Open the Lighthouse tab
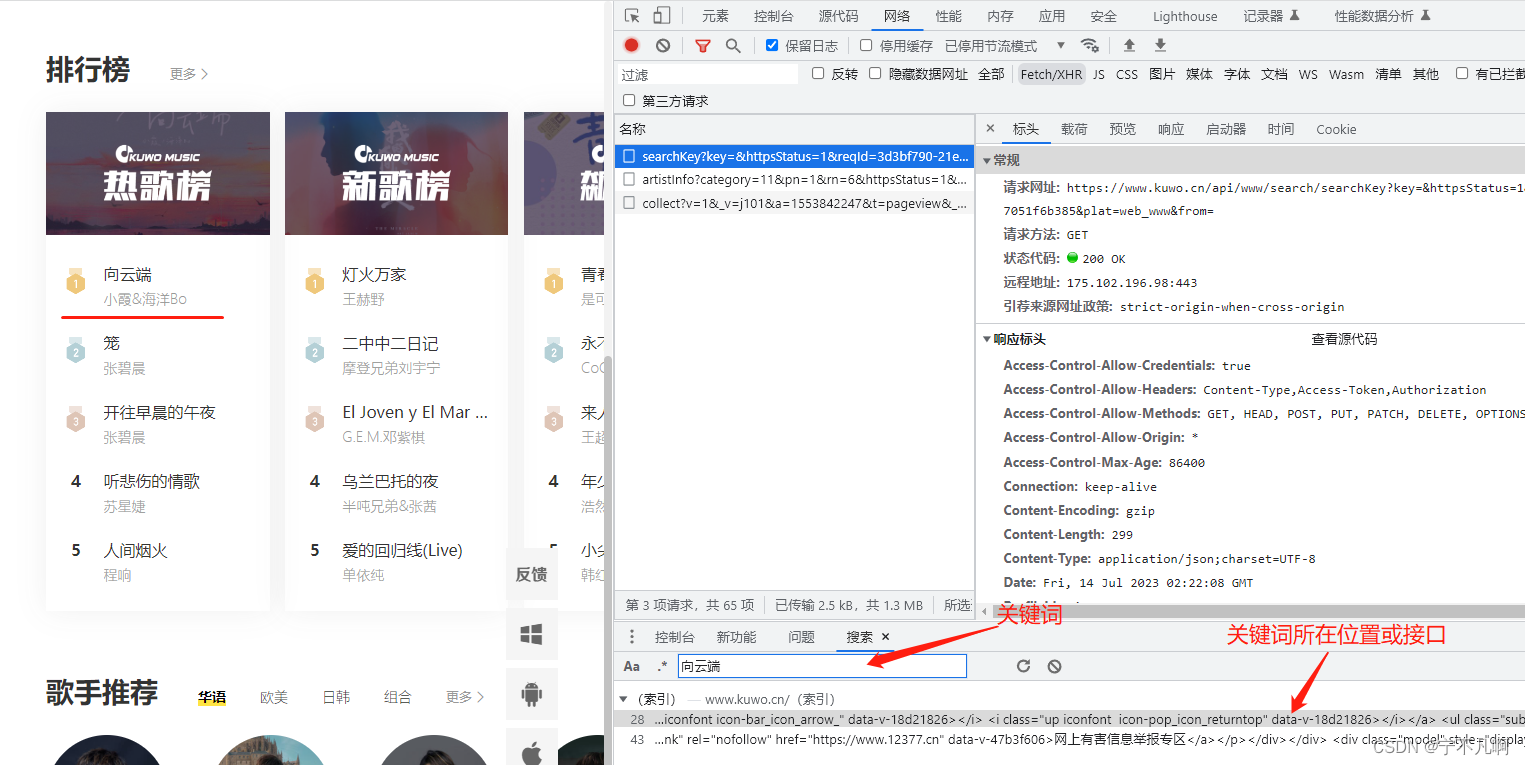 pos(1185,16)
